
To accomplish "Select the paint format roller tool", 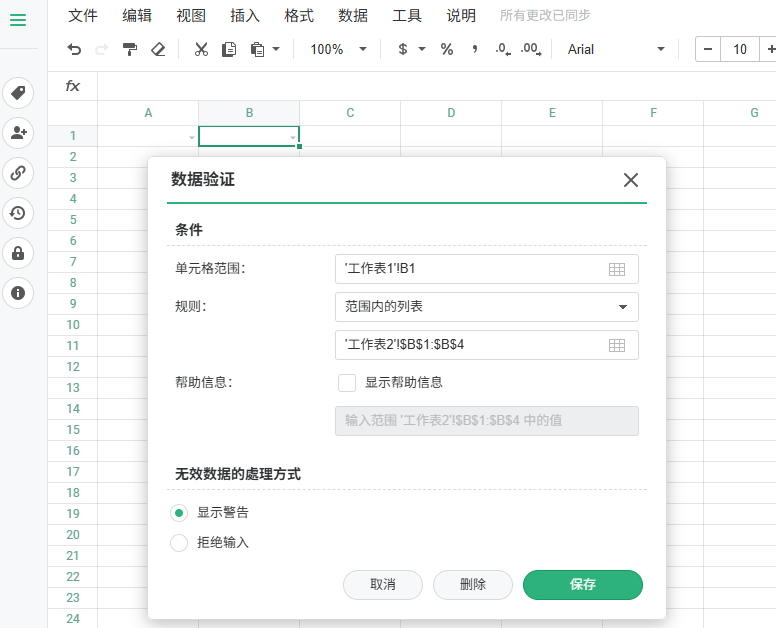I will pos(130,49).
